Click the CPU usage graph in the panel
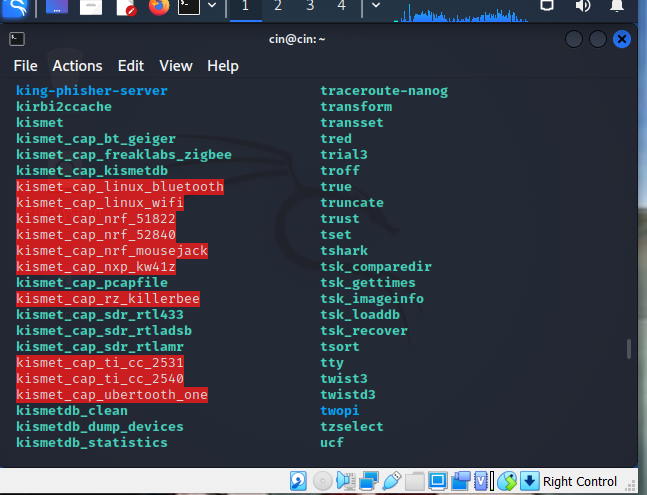Viewport: 647px width, 495px height. coord(460,12)
